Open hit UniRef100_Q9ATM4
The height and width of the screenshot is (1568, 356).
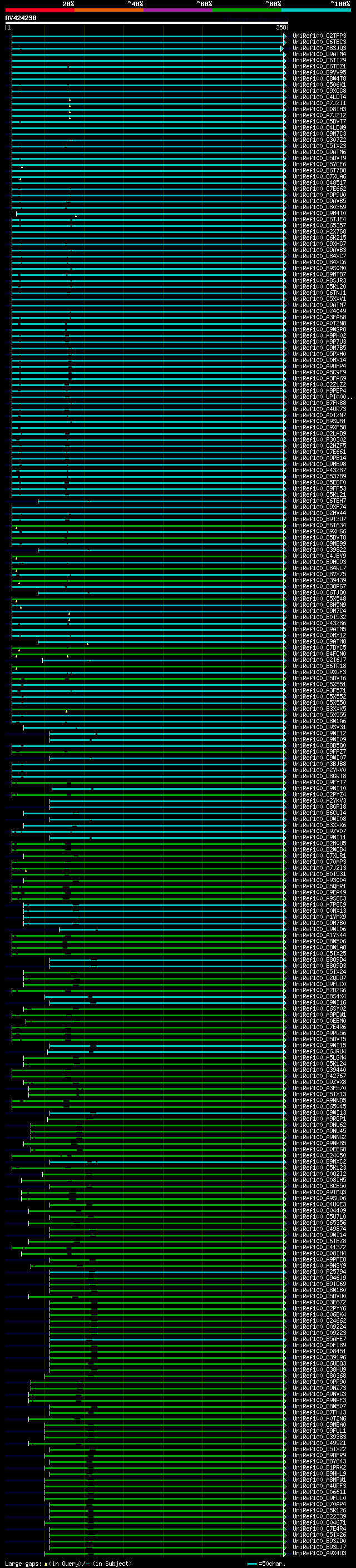(x=319, y=54)
